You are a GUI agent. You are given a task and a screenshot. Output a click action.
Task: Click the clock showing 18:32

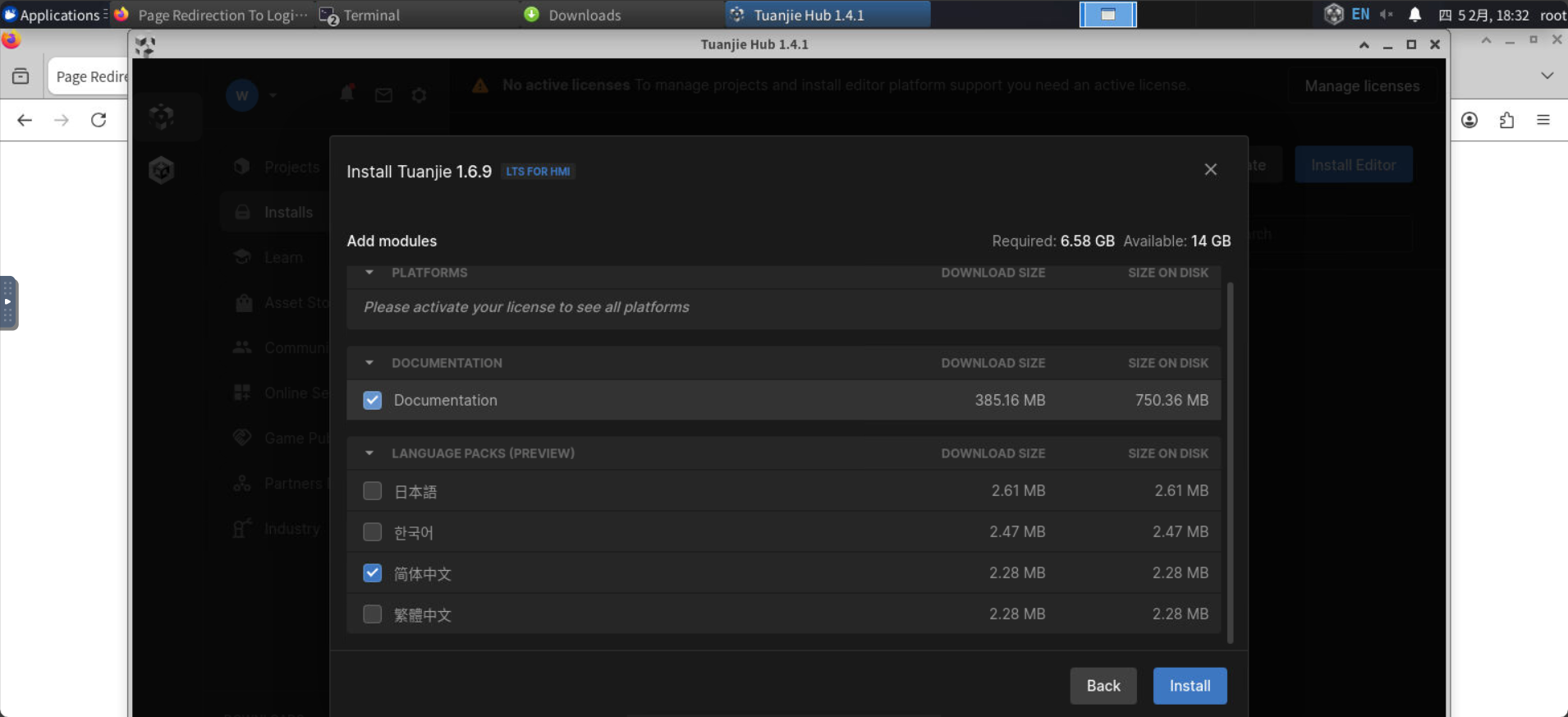pyautogui.click(x=1483, y=15)
